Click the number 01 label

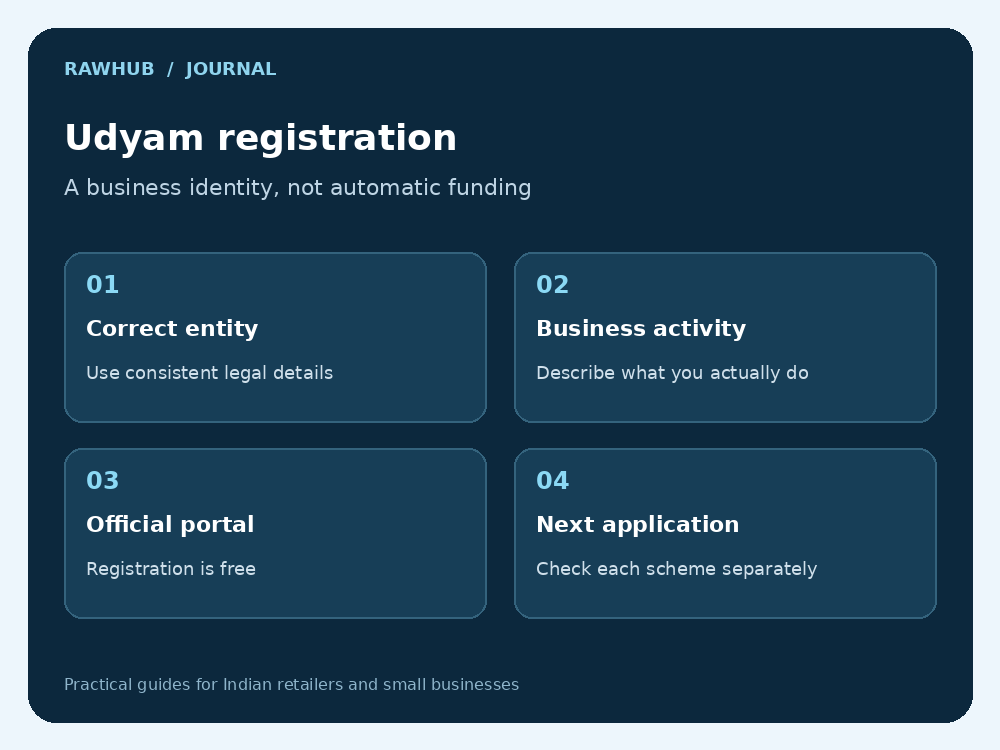click(103, 284)
